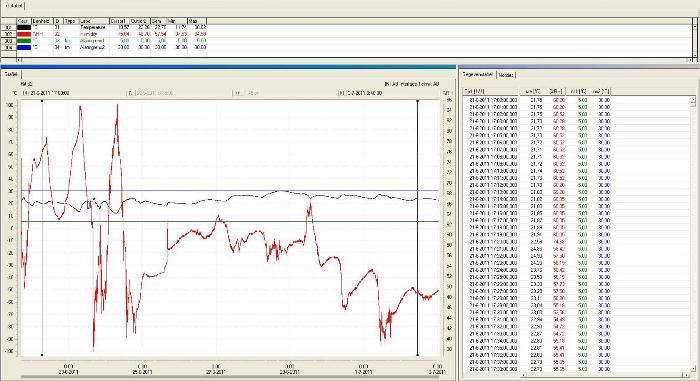Image resolution: width=700 pixels, height=381 pixels.
Task: Click the left vertical cursor line on chart
Action: (x=42, y=228)
